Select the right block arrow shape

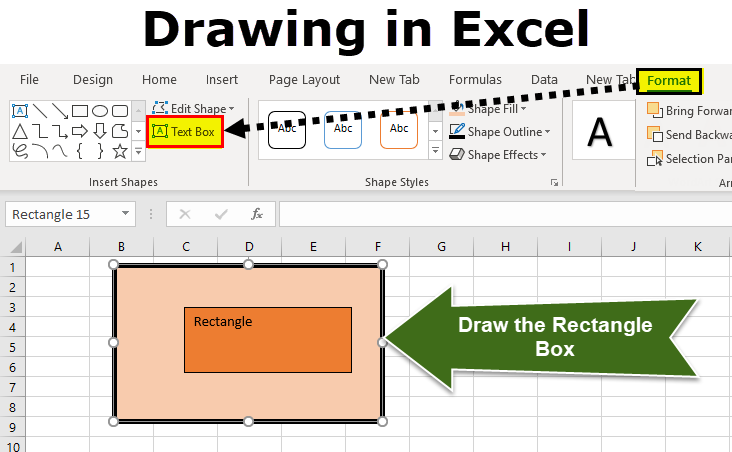coord(80,131)
